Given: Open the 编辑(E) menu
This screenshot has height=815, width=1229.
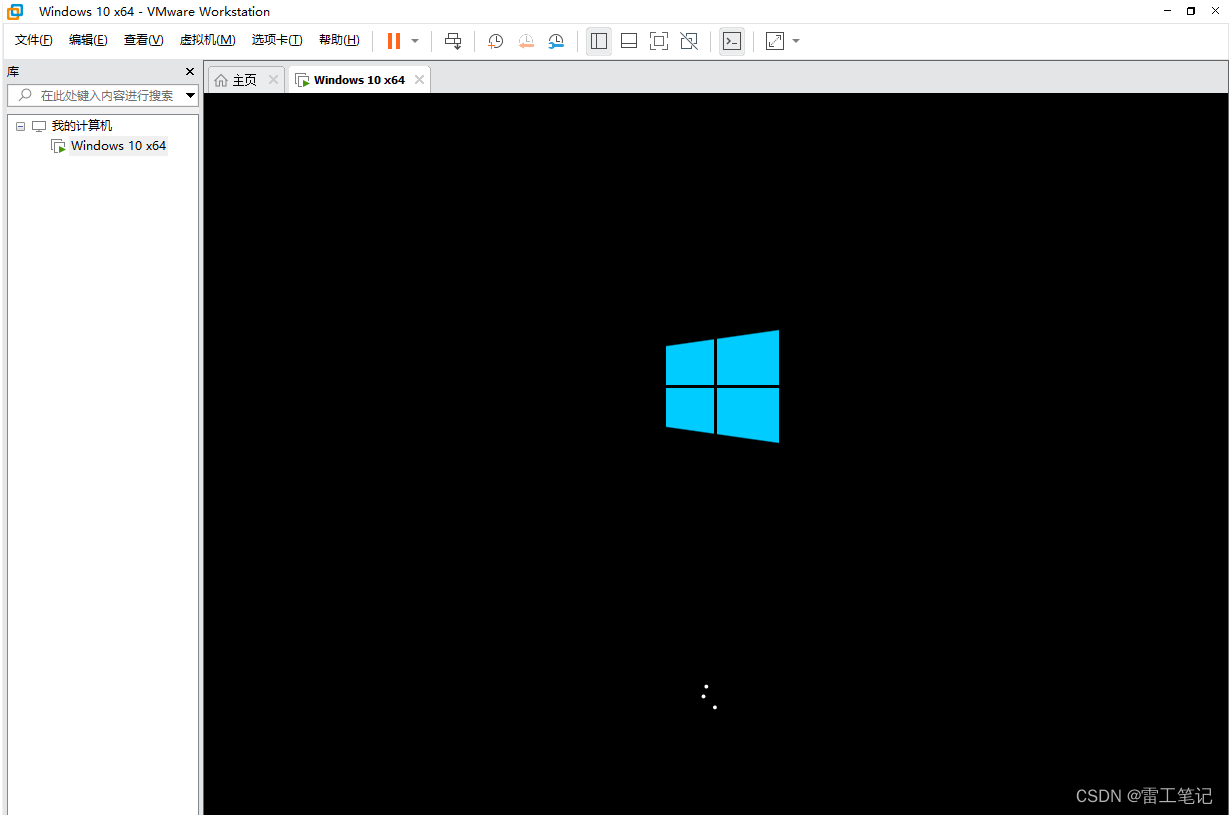Looking at the screenshot, I should point(88,40).
